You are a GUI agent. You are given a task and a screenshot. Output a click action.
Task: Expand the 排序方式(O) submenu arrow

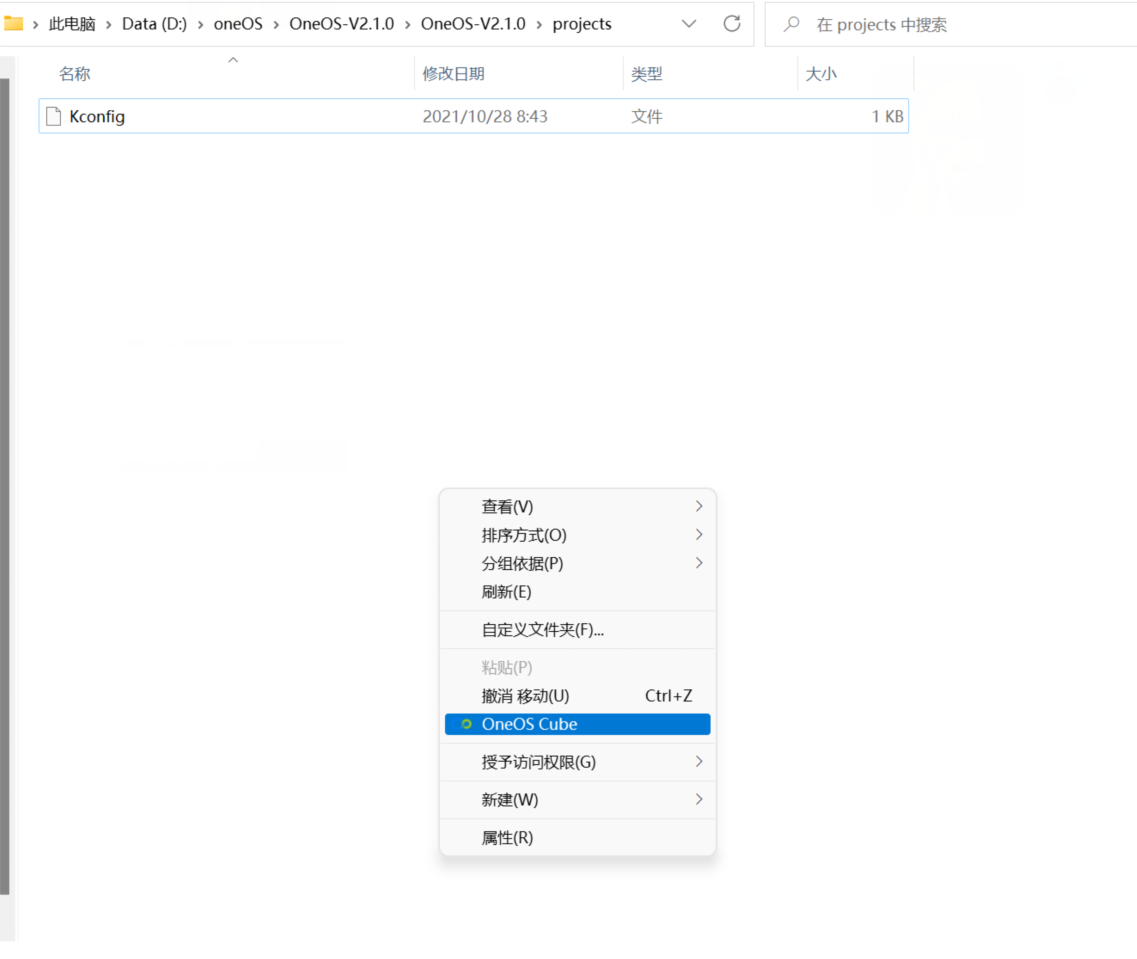[x=699, y=534]
